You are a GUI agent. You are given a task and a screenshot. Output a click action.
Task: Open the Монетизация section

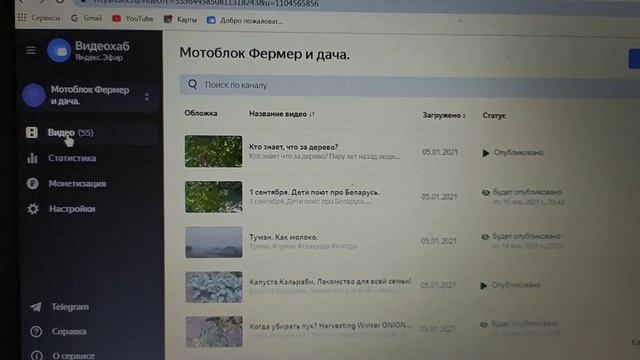pyautogui.click(x=78, y=184)
